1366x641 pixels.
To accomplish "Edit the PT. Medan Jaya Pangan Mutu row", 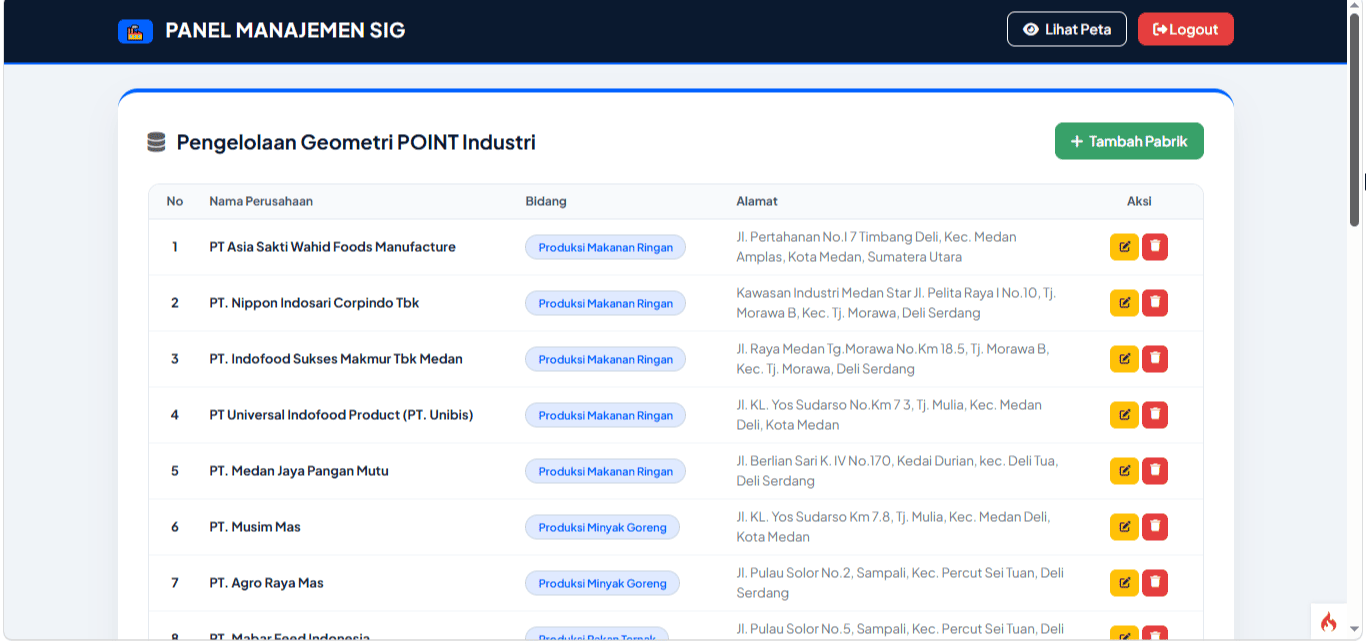I will coord(1124,471).
